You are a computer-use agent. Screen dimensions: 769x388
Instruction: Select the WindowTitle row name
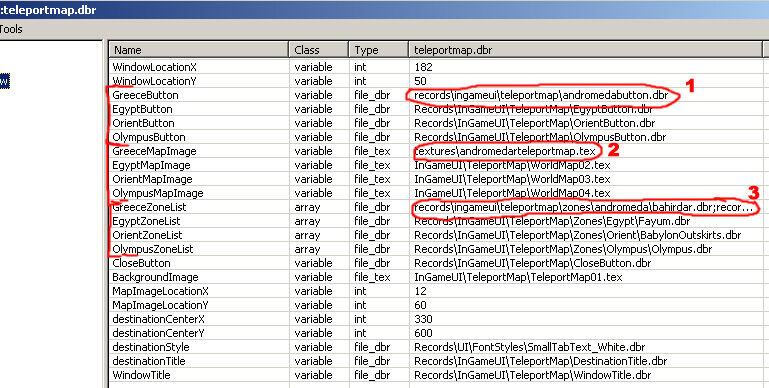click(141, 375)
